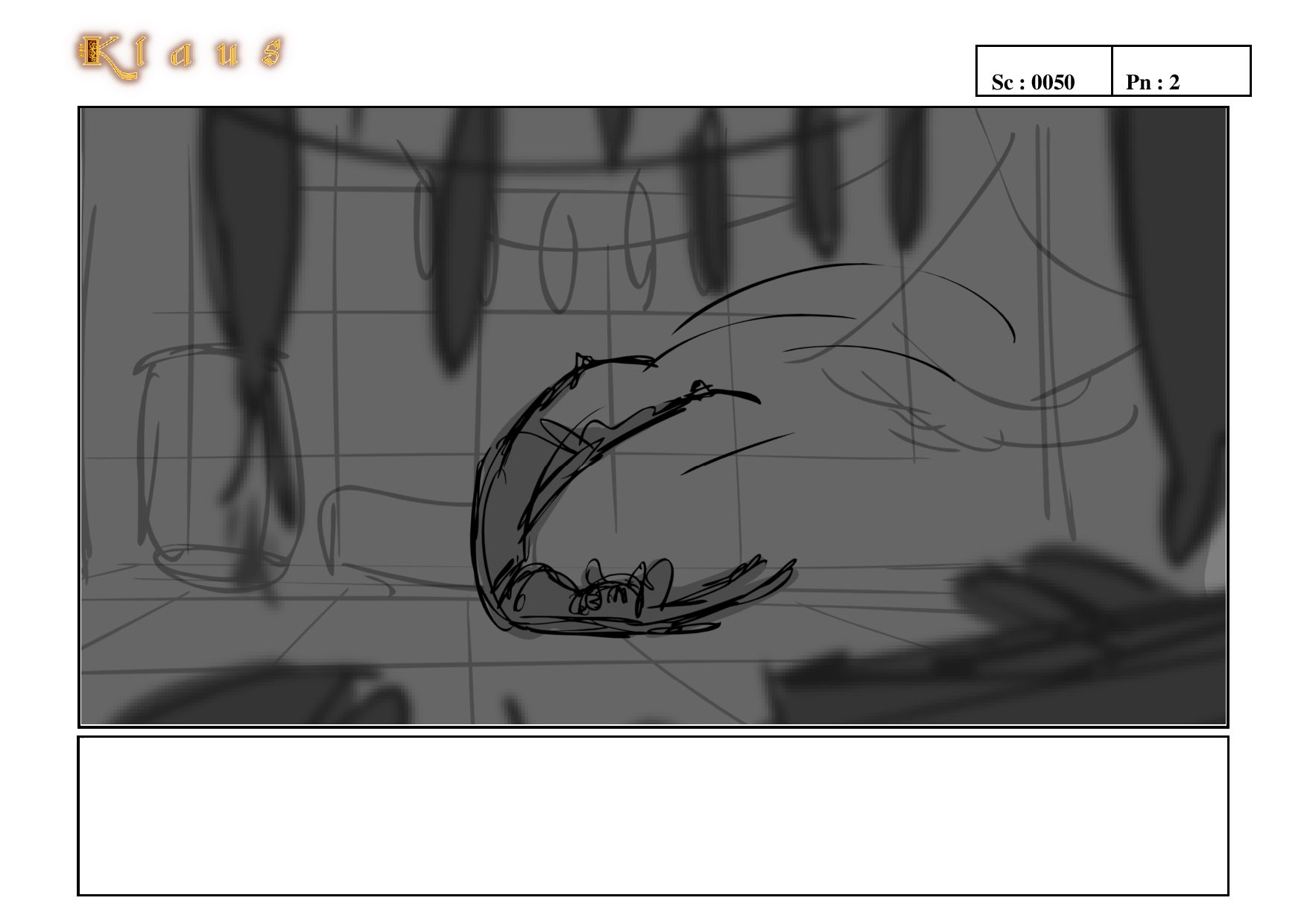
Task: Click the storyboard panel sketch image
Action: pos(653,417)
